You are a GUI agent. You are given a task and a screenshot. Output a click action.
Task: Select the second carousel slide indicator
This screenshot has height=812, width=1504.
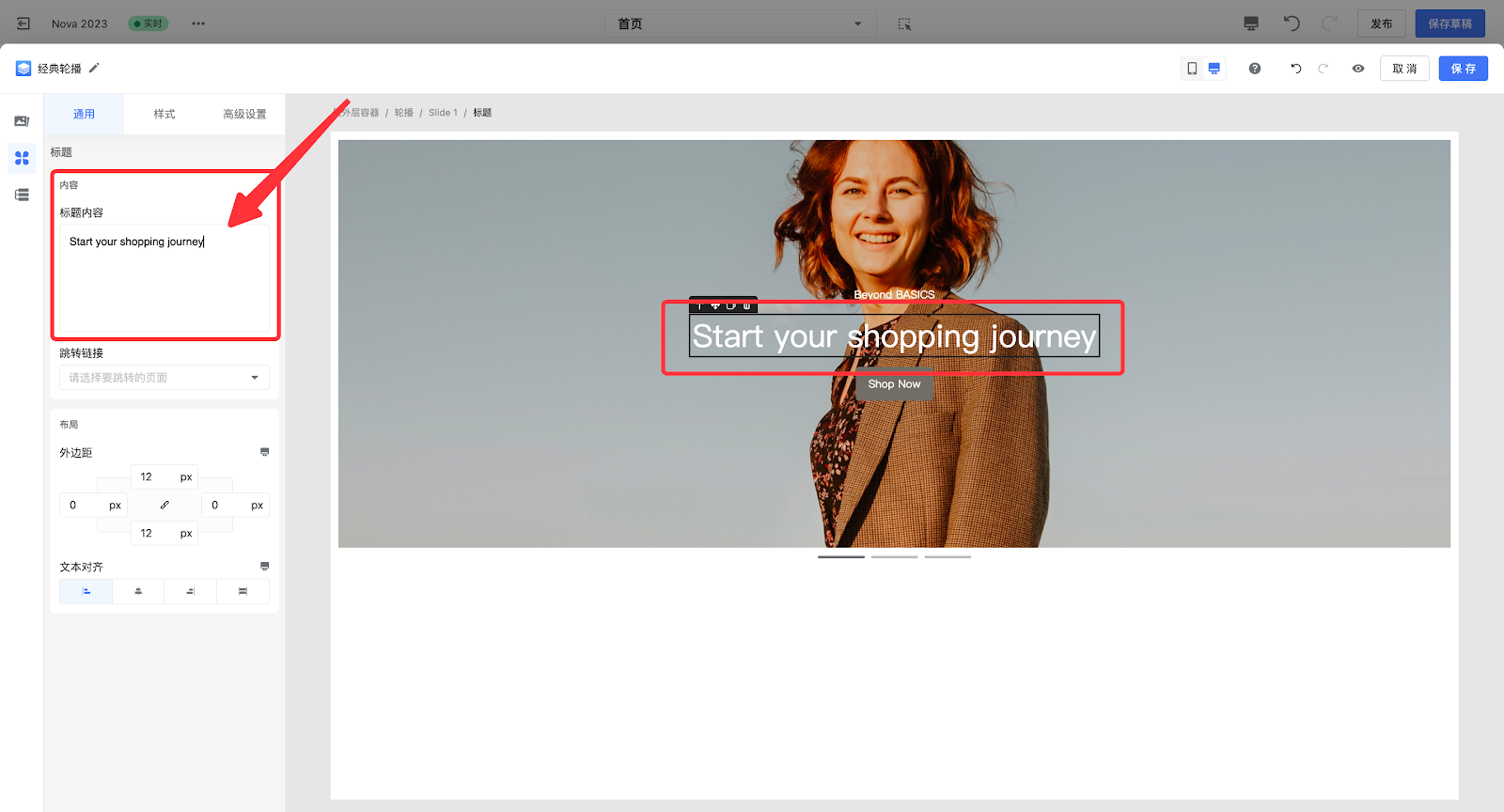[x=894, y=557]
